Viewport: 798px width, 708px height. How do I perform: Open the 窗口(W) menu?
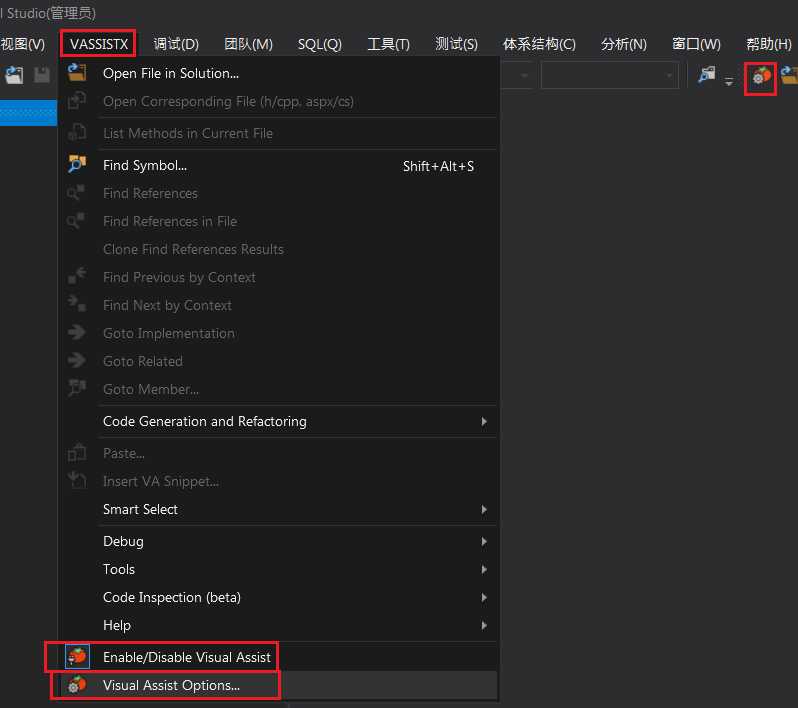pyautogui.click(x=696, y=44)
